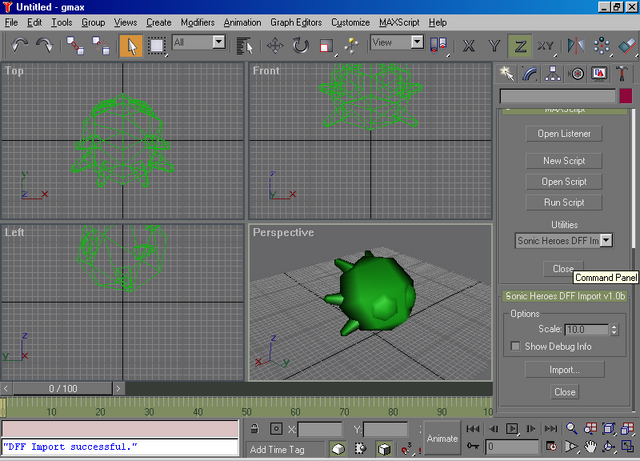The height and width of the screenshot is (461, 640).
Task: Click the Go to End playback control
Action: click(551, 429)
